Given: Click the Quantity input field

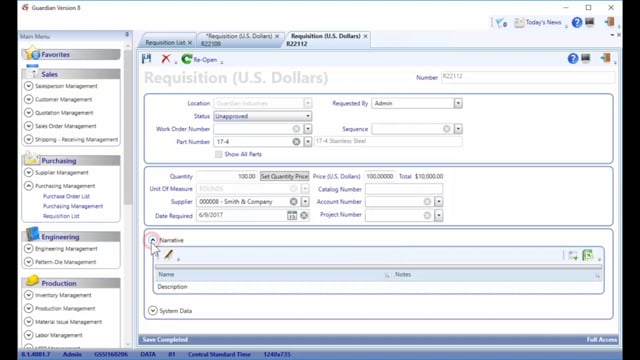Looking at the screenshot, I should tap(227, 176).
